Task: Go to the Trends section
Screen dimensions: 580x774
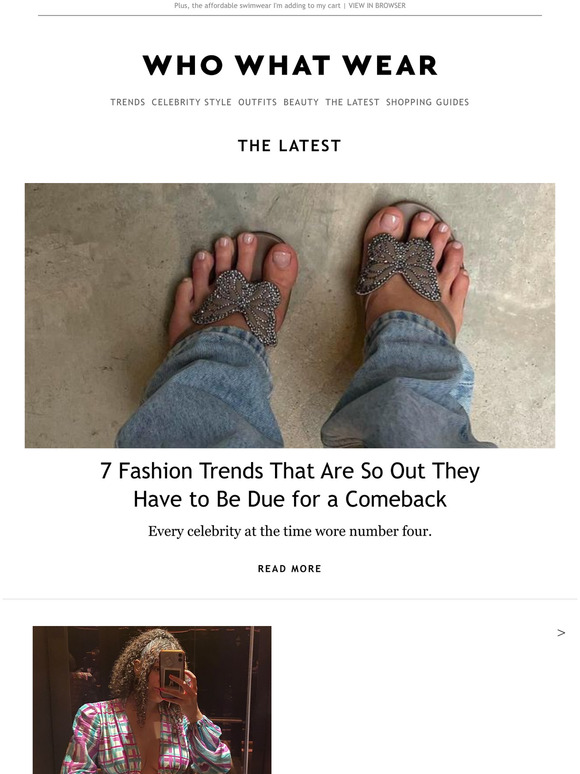Action: pyautogui.click(x=127, y=102)
